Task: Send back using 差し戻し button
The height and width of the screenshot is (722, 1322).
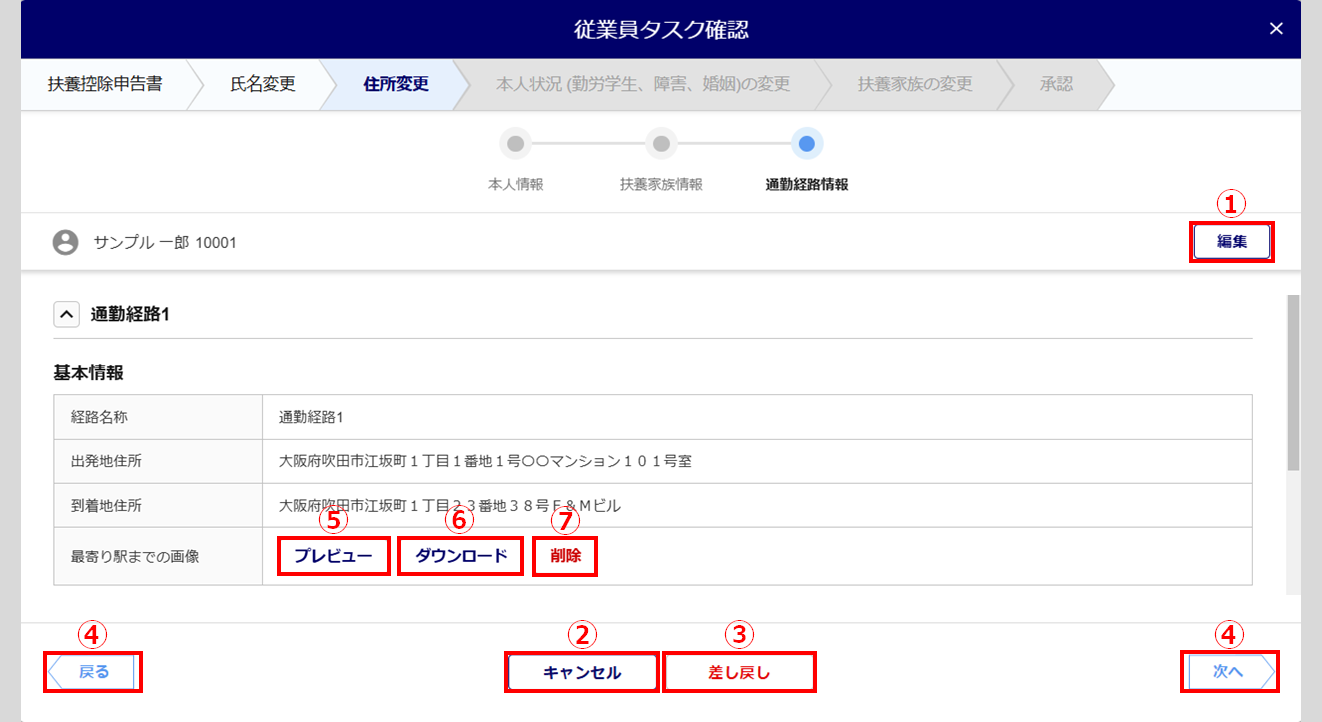Action: (739, 672)
